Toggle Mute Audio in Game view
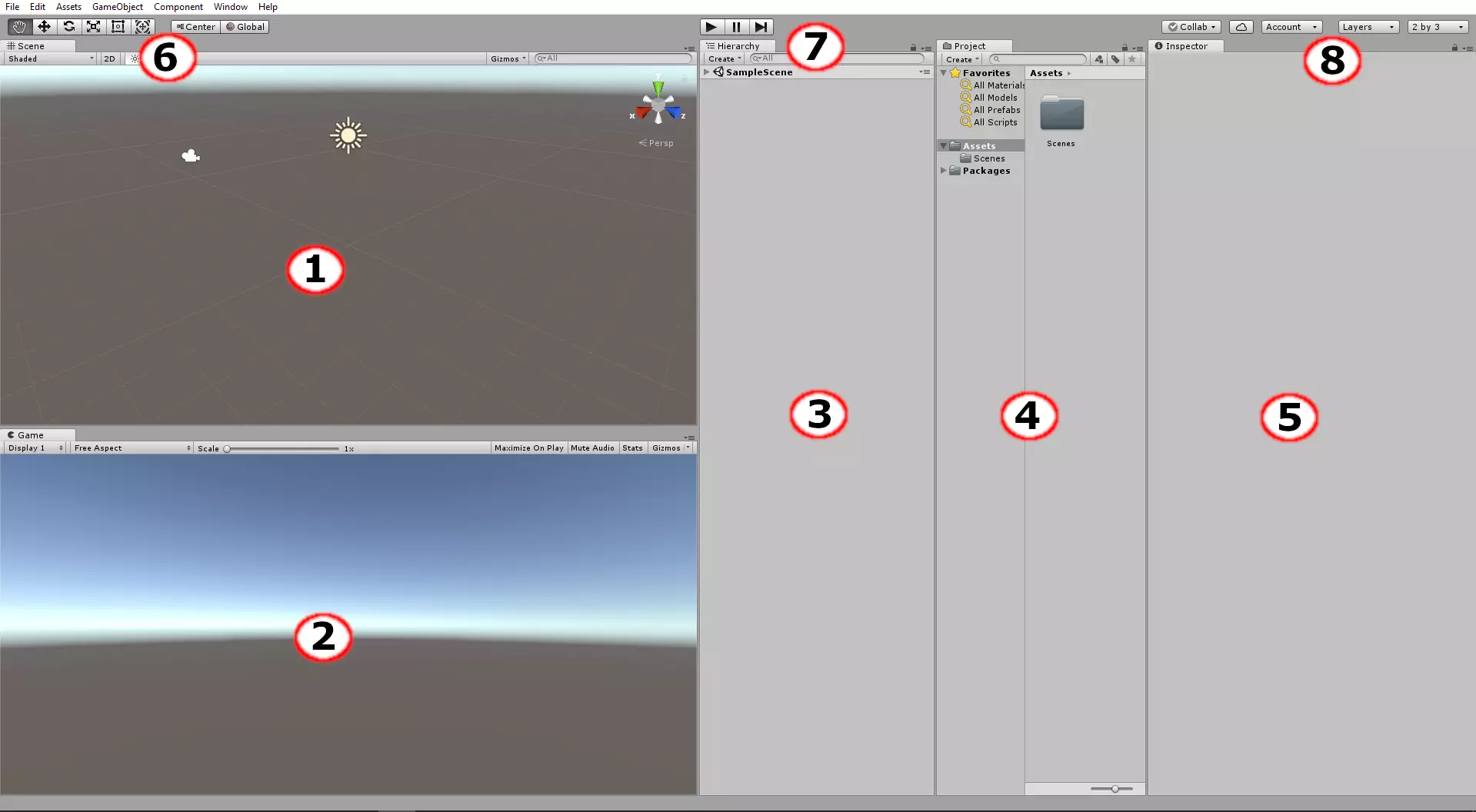The image size is (1476, 812). (592, 448)
